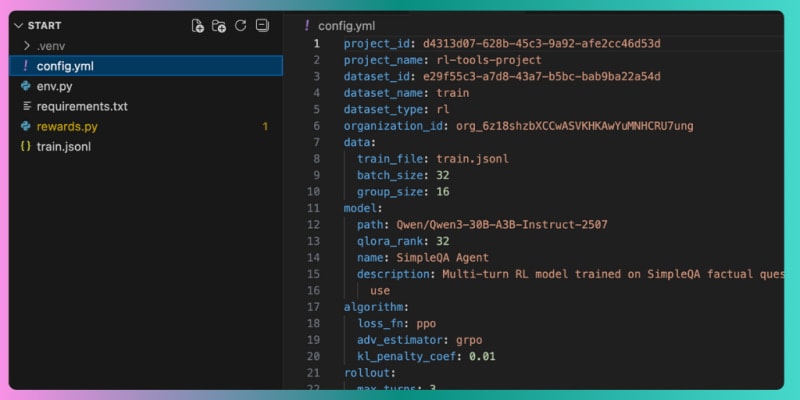Viewport: 800px width, 400px height.
Task: Click the text file icon beside requirements.txt
Action: point(27,107)
